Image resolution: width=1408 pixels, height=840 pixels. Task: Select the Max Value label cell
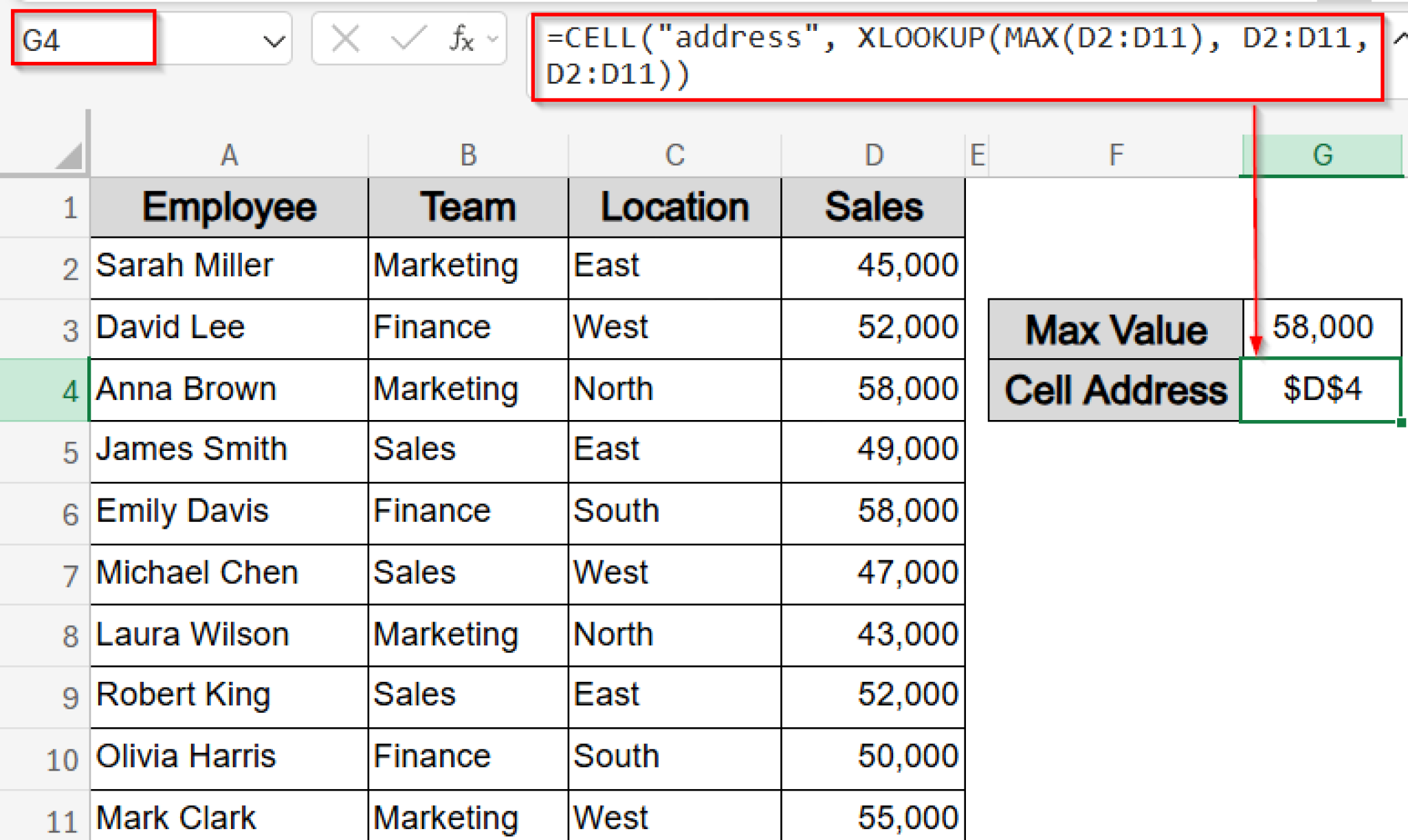pos(1114,329)
